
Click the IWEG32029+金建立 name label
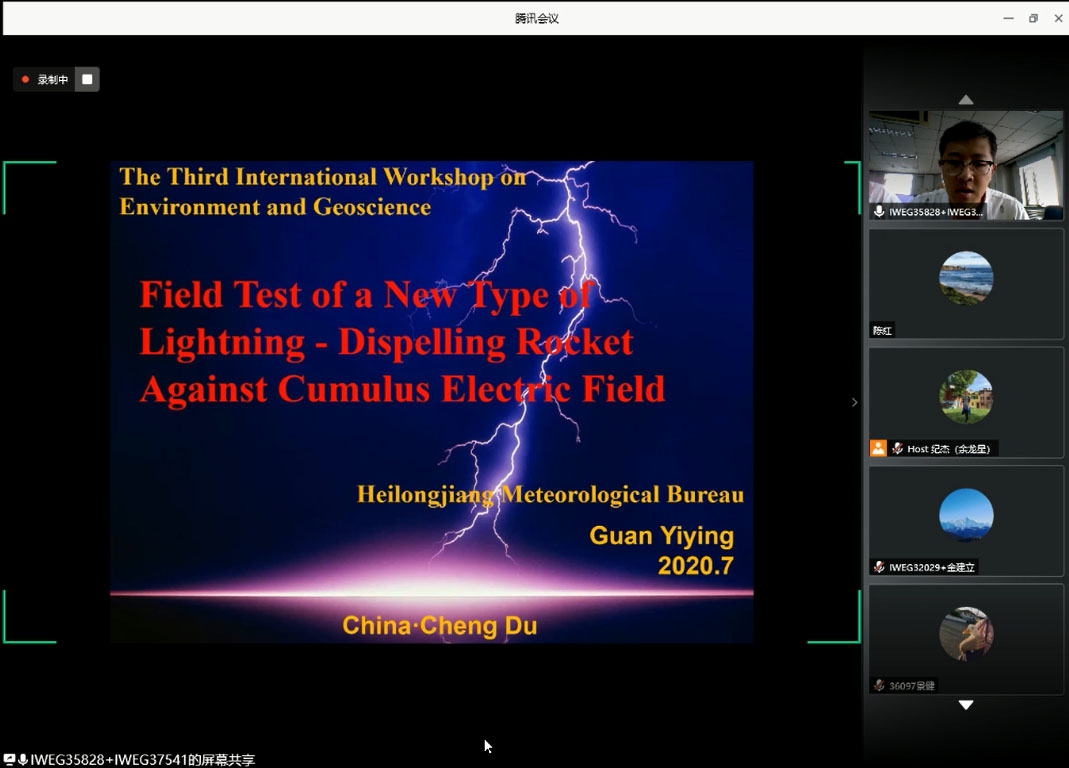pos(931,567)
